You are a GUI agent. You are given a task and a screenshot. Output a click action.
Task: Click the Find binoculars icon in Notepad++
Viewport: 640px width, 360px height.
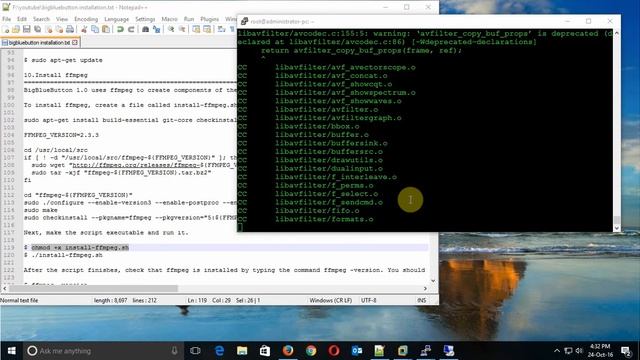pyautogui.click(x=145, y=29)
